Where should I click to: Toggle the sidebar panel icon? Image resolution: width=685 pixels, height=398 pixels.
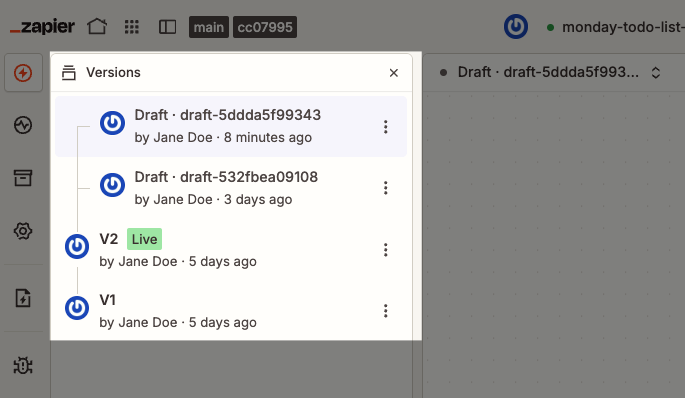click(167, 27)
